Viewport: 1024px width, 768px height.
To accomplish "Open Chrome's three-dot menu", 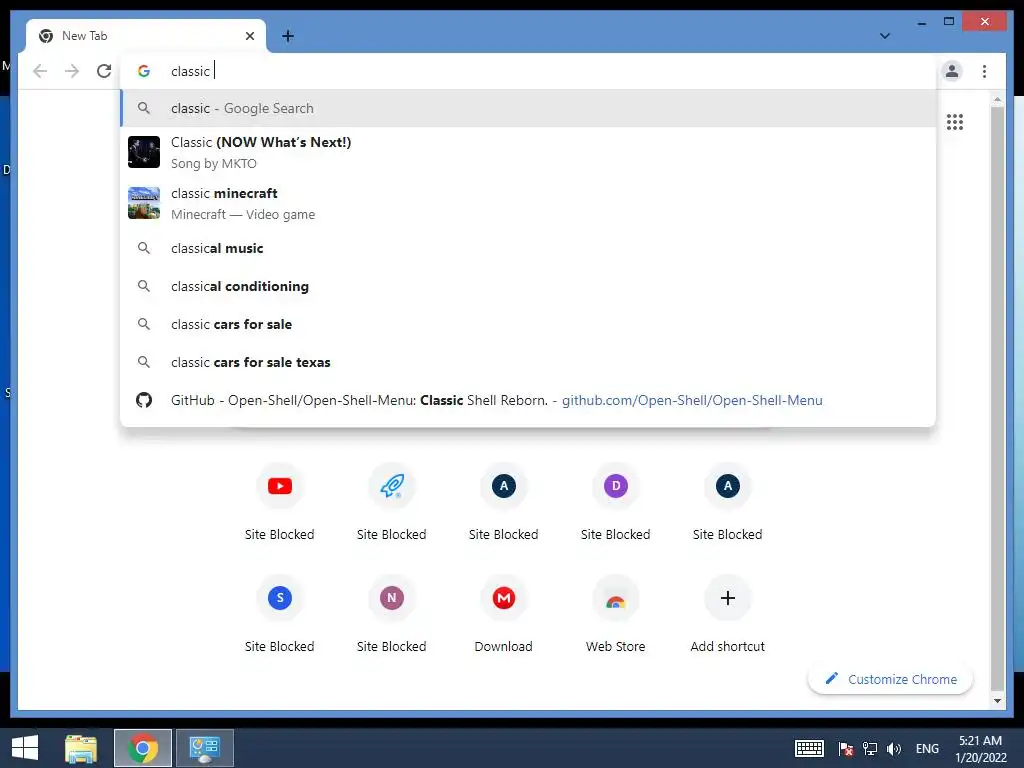I will (984, 71).
